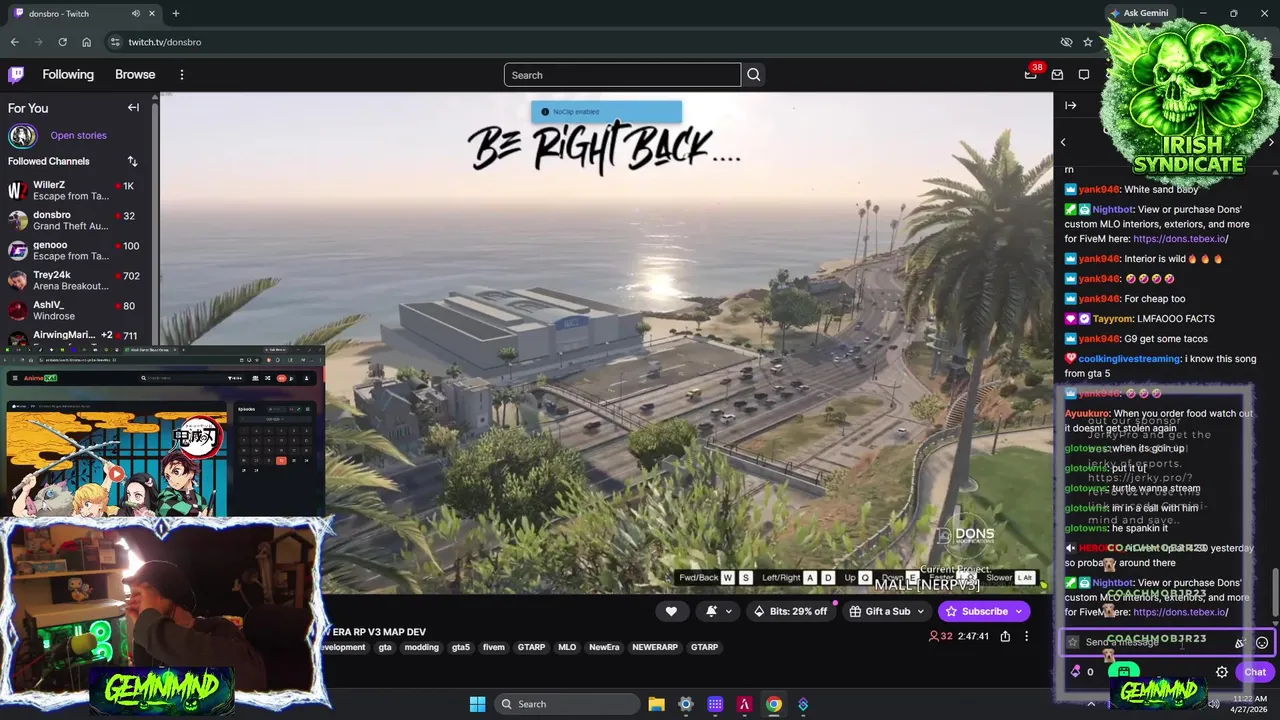Mute the donsbro tab audio
The height and width of the screenshot is (720, 1280).
click(x=136, y=14)
